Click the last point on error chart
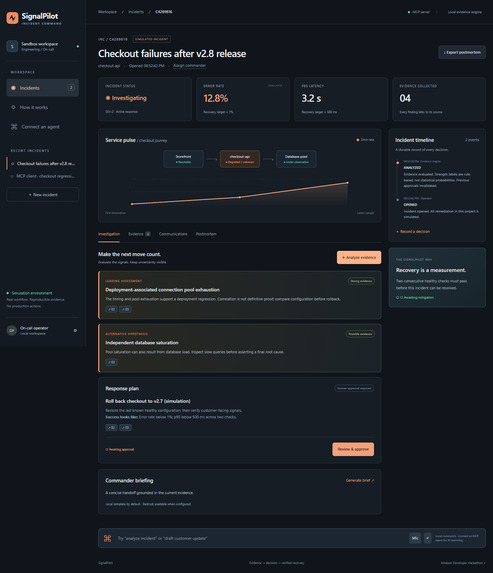 (347, 183)
